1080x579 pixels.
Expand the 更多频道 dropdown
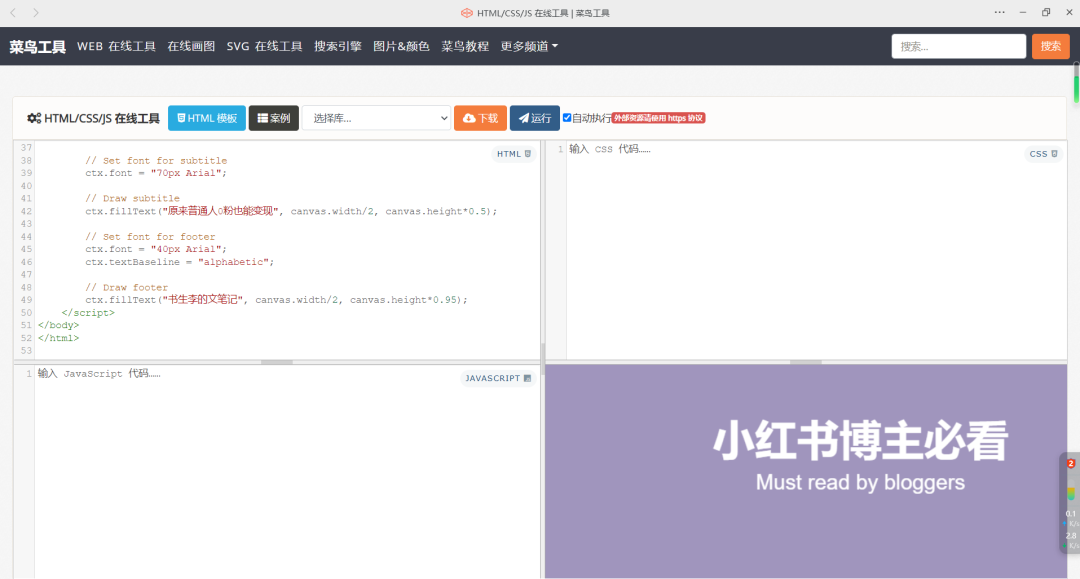pyautogui.click(x=529, y=46)
